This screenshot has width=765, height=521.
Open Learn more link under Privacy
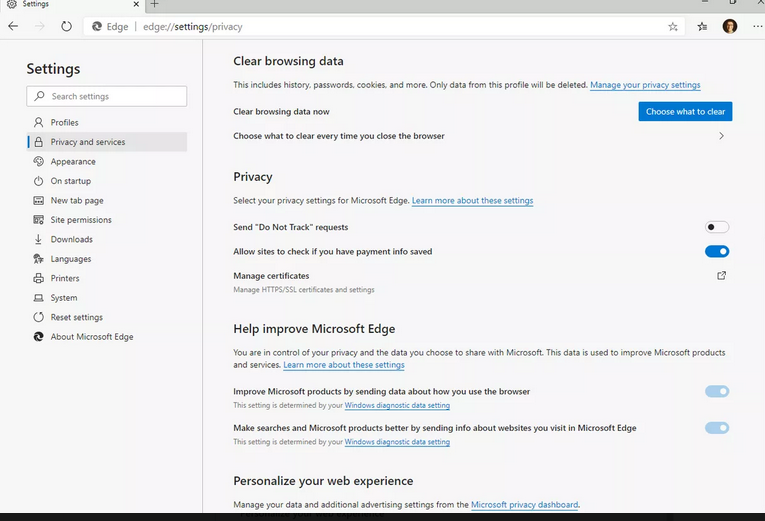(x=472, y=200)
